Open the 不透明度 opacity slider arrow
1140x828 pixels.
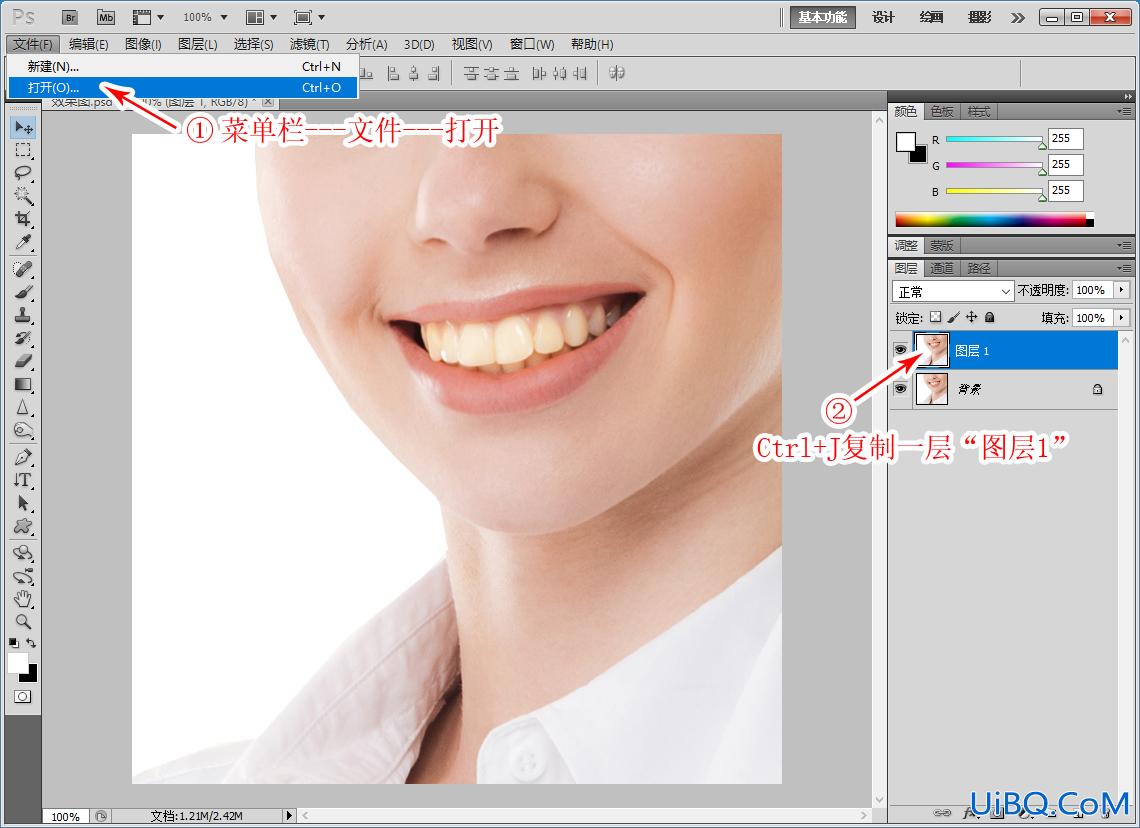pos(1122,290)
